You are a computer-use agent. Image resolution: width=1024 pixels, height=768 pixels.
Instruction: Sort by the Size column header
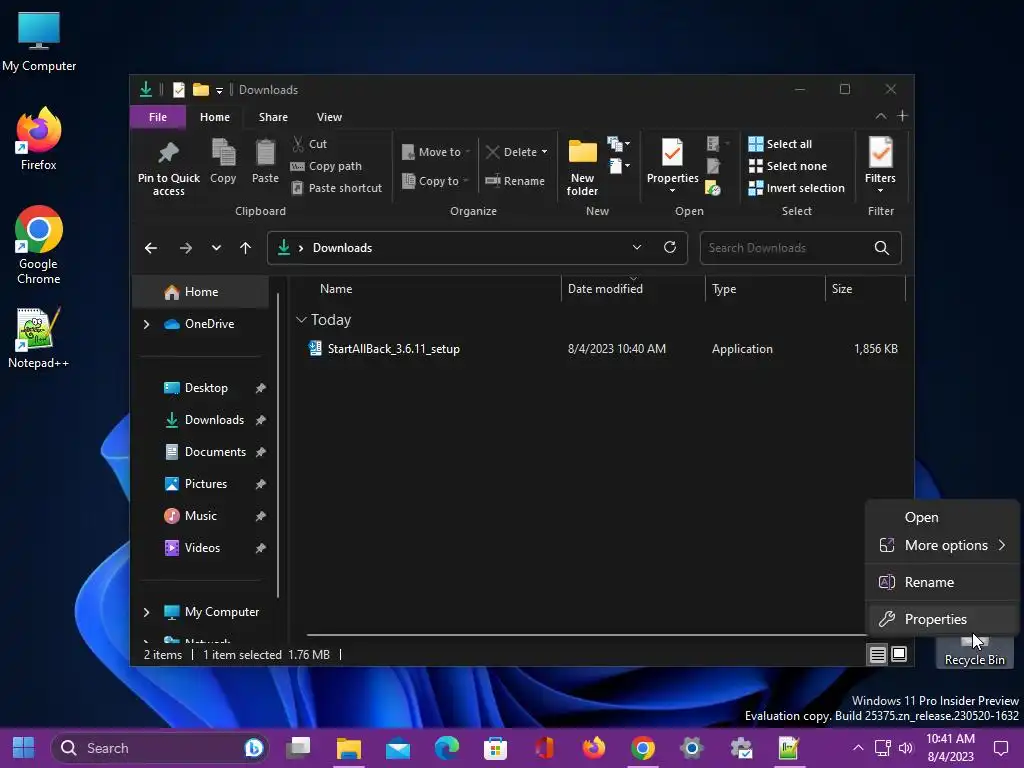(x=865, y=289)
